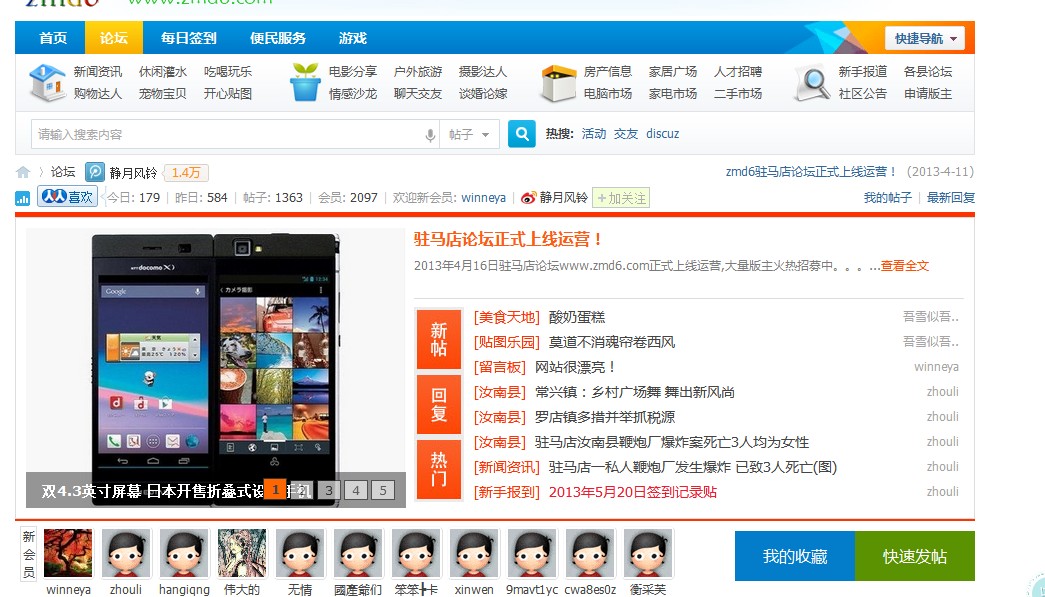Open the 房产信息 board link
The image size is (1045, 597).
(x=608, y=72)
